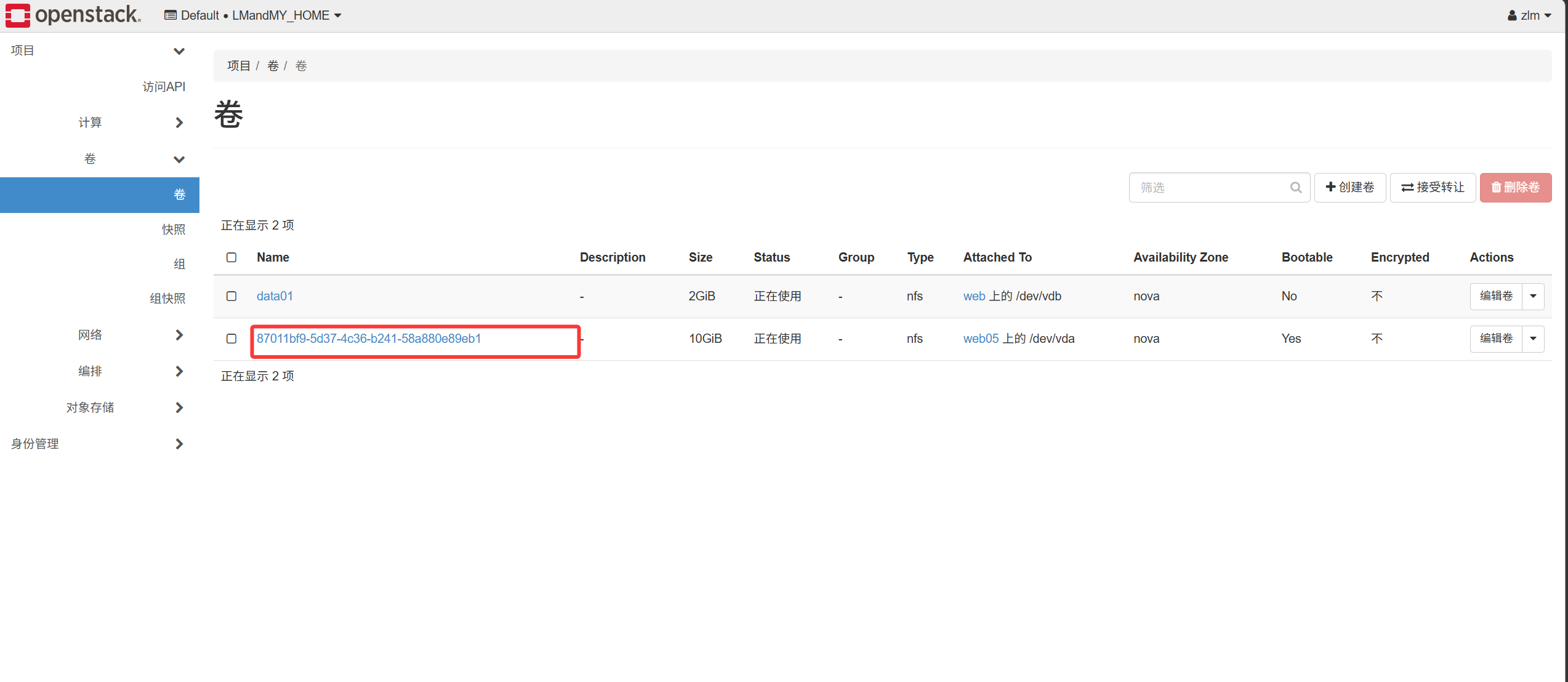Check the data01 row checkbox
1568x682 pixels.
[x=231, y=296]
